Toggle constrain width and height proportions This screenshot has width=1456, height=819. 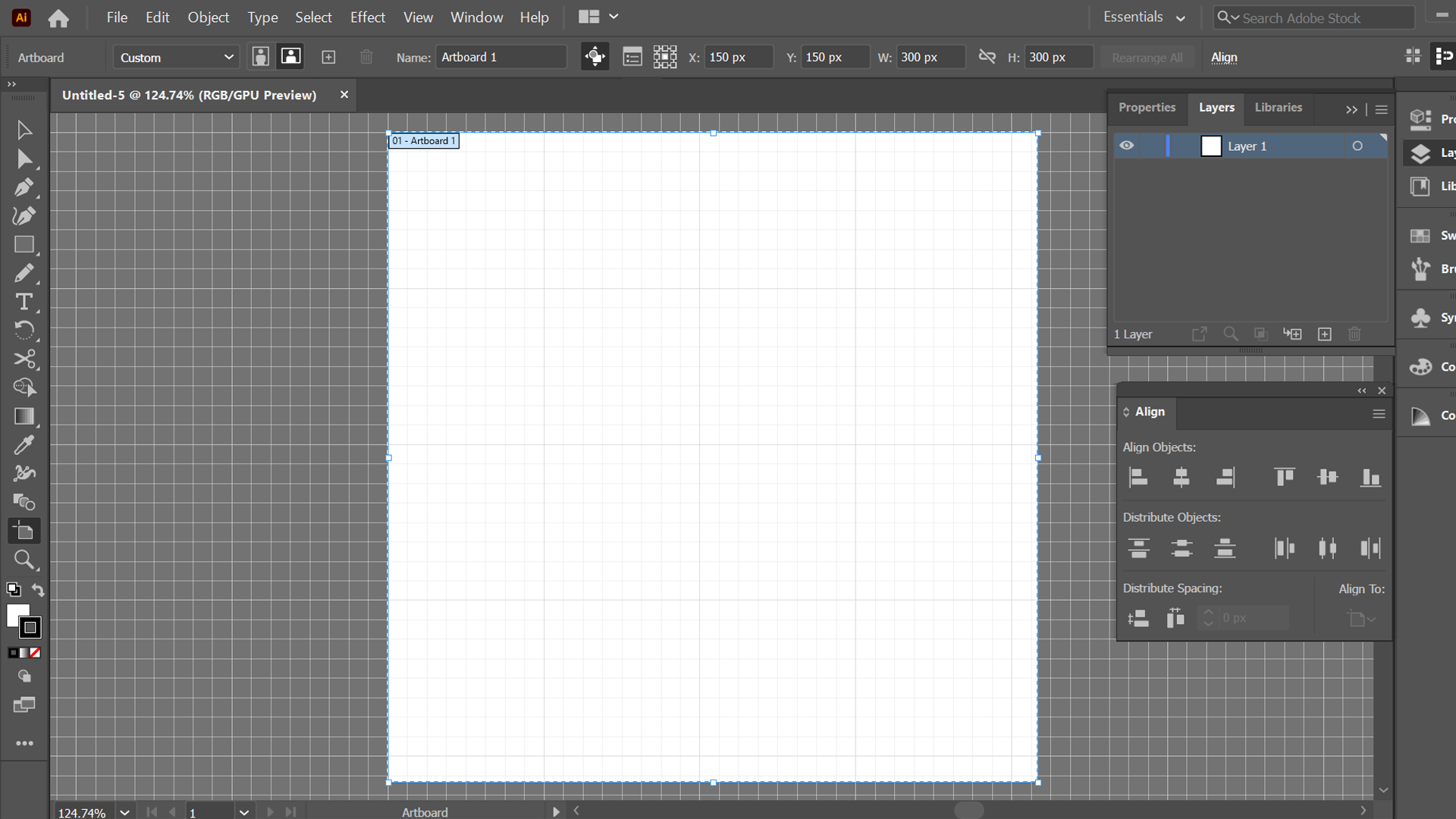pos(987,57)
